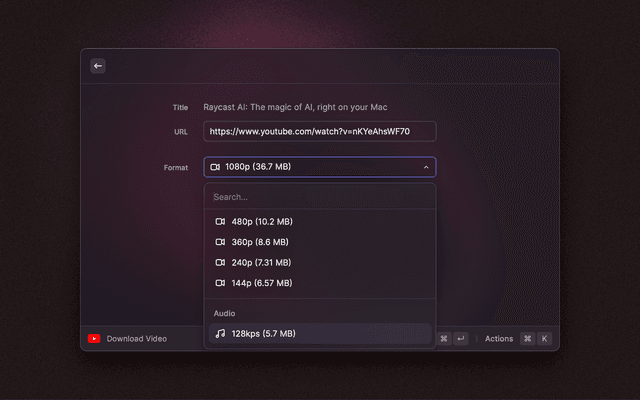Select 480p (10.2 MB) format
Viewport: 640px width, 400px height.
click(x=320, y=221)
